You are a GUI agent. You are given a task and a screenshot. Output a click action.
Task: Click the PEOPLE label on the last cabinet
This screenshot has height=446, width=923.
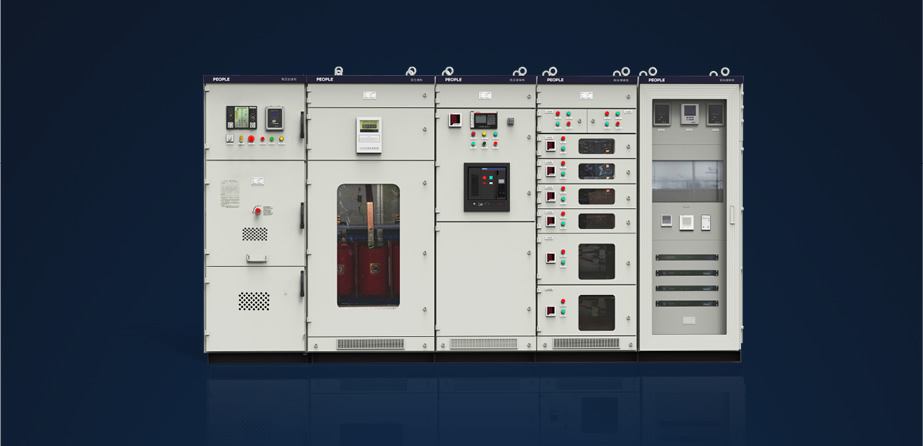coord(656,79)
